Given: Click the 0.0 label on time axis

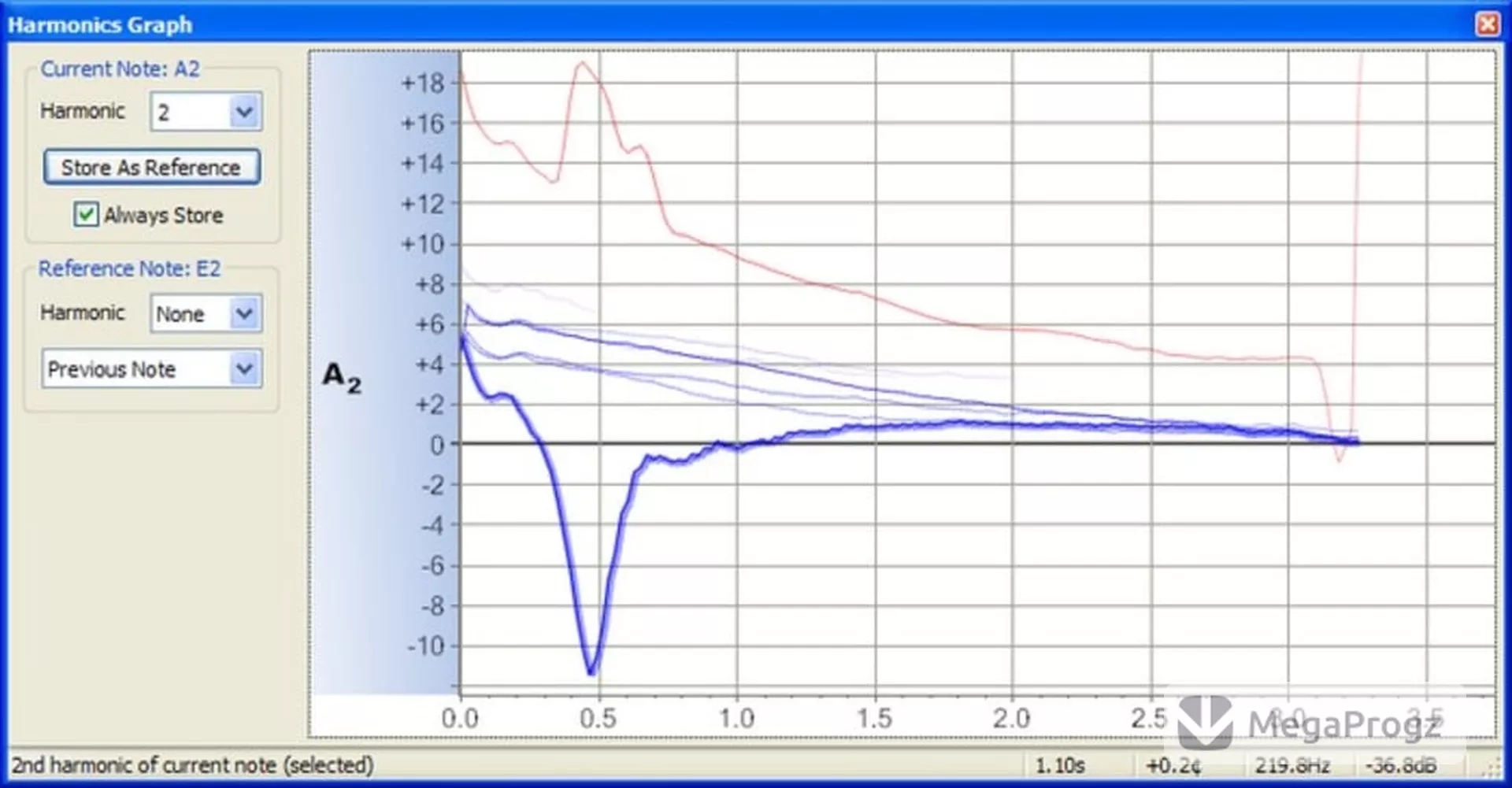Looking at the screenshot, I should pos(460,718).
